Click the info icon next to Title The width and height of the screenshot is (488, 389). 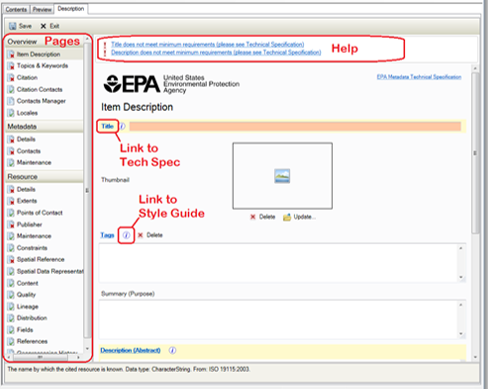(123, 126)
